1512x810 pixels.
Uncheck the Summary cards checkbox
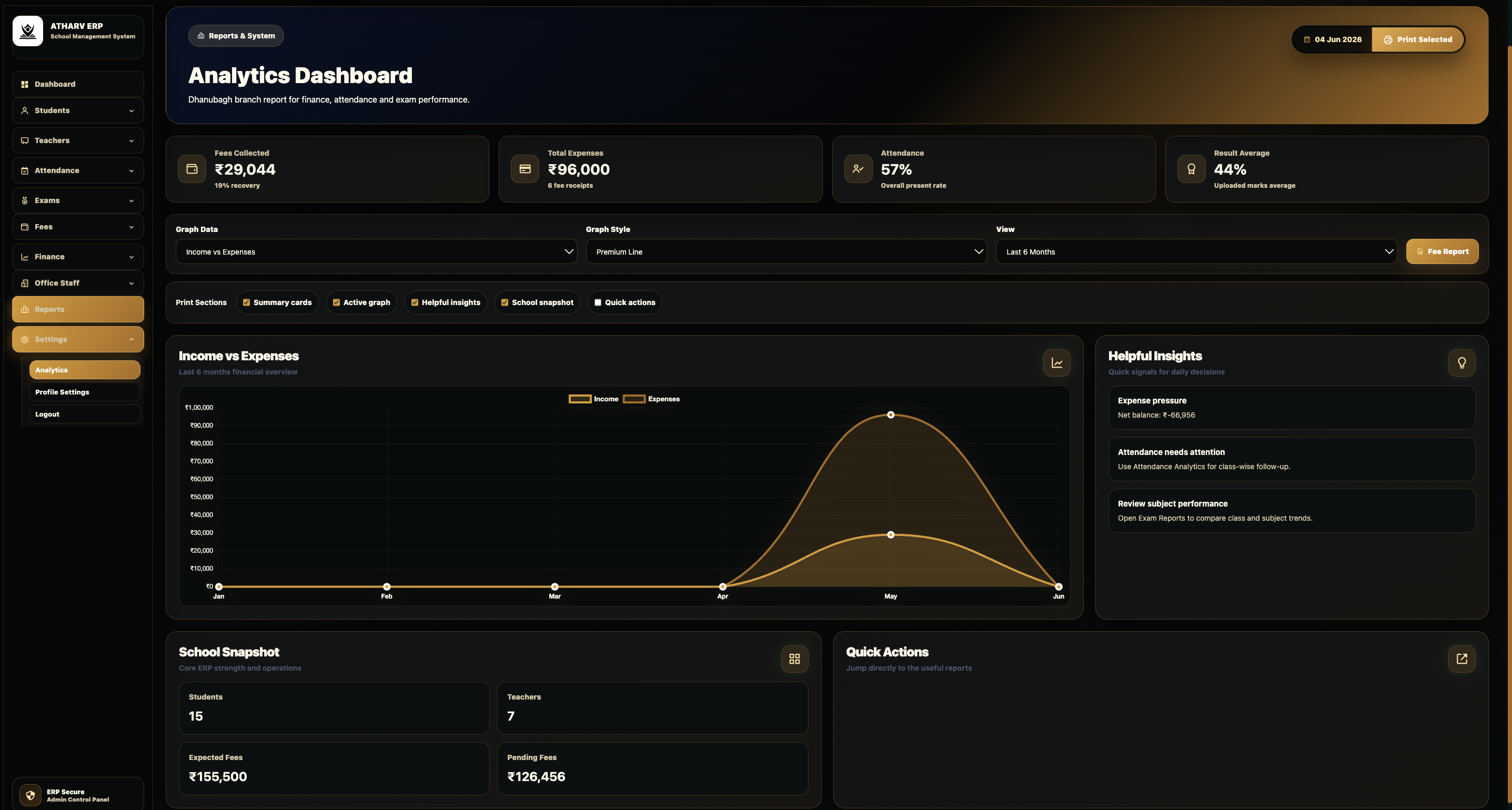pos(247,303)
